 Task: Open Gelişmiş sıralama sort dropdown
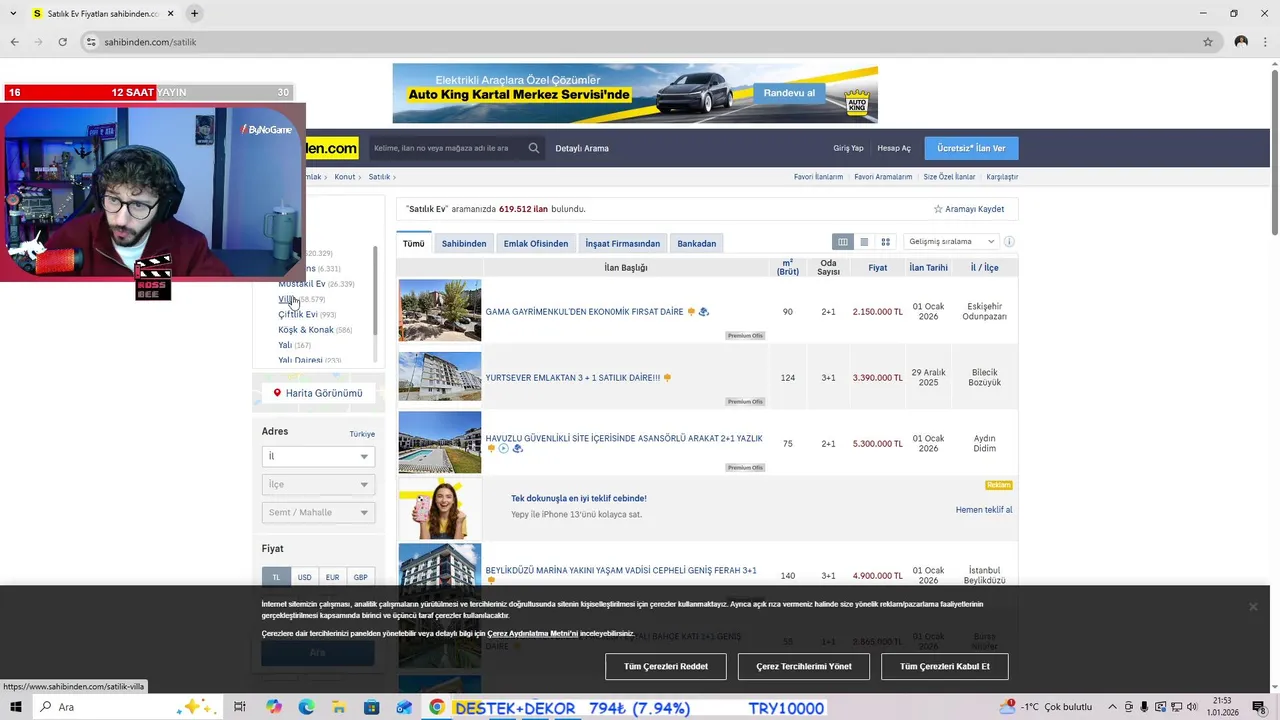[951, 242]
